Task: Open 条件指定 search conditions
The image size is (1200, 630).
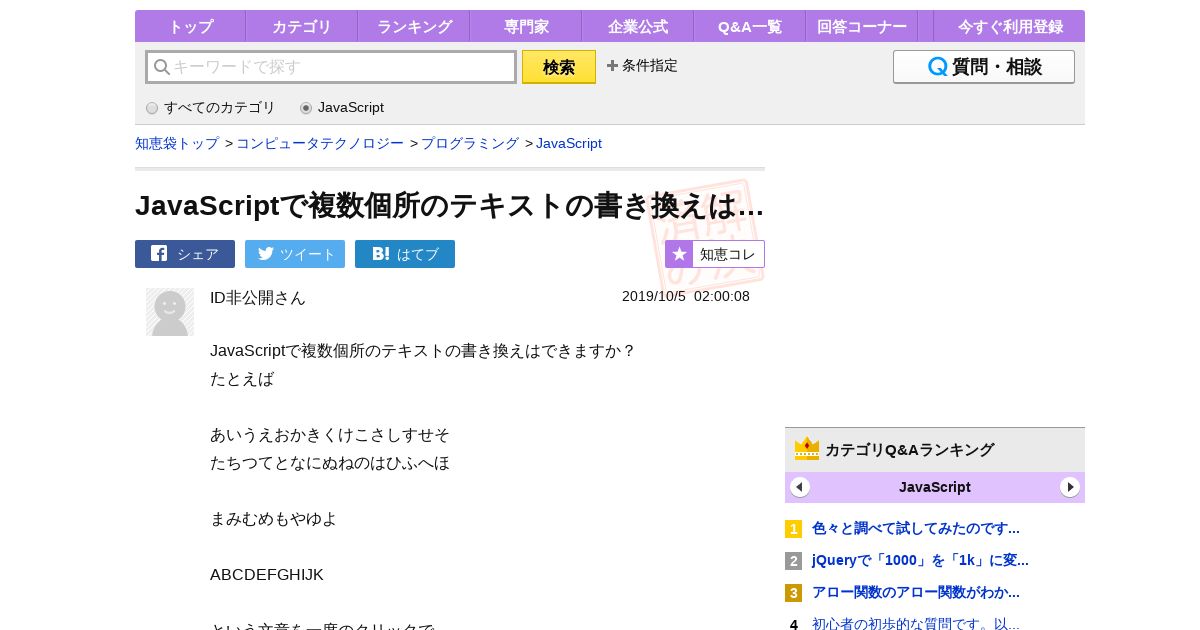Action: click(642, 66)
